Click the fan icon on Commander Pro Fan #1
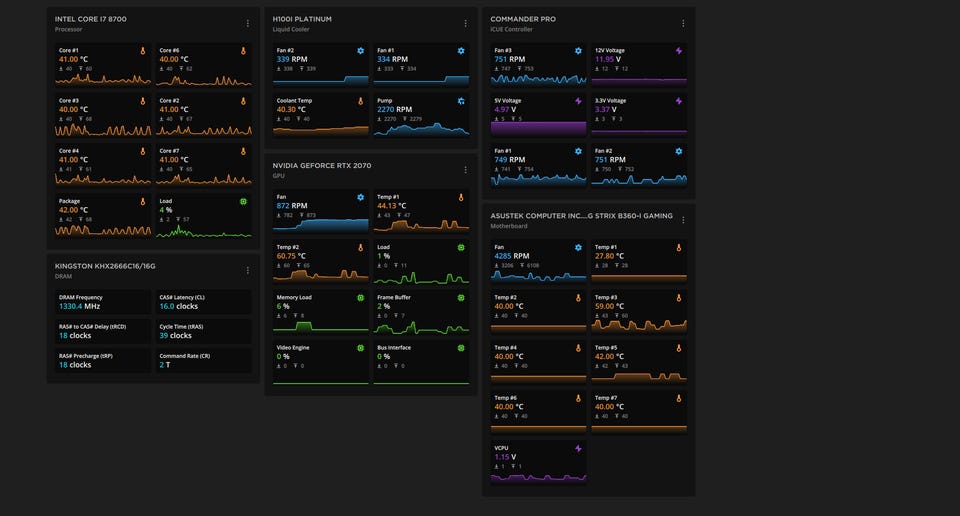960x516 pixels. tap(578, 151)
